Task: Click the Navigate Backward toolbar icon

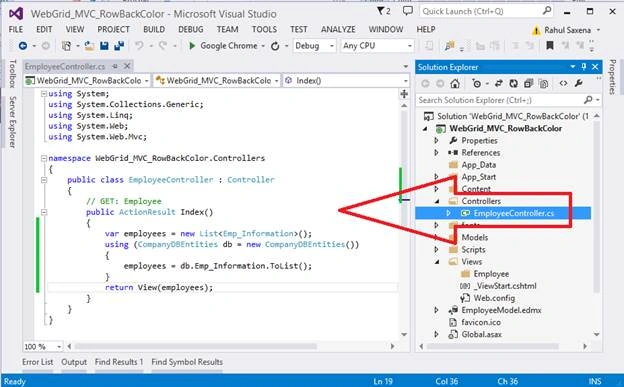Action: (x=23, y=46)
